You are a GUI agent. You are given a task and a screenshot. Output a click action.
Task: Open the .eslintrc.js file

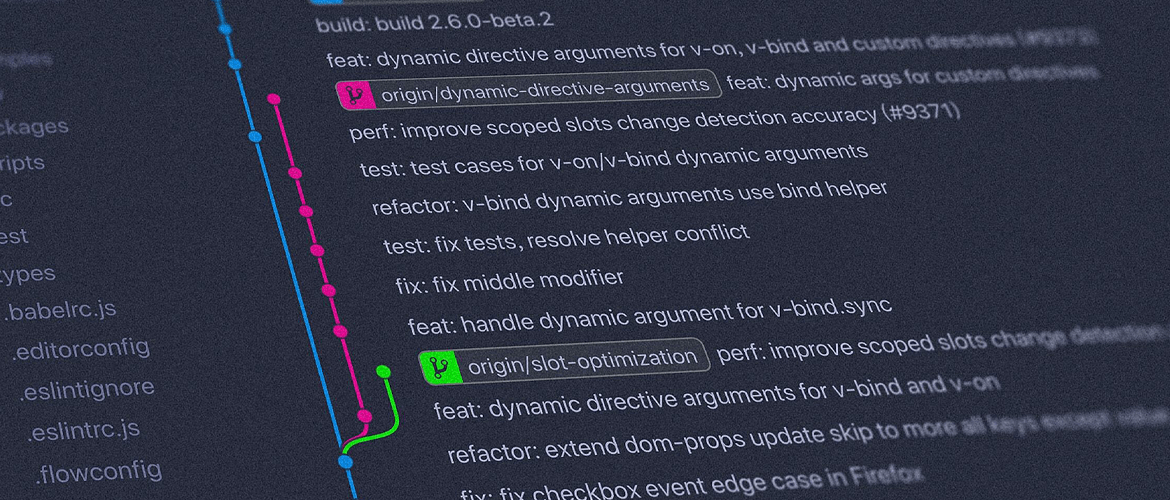coord(83,430)
